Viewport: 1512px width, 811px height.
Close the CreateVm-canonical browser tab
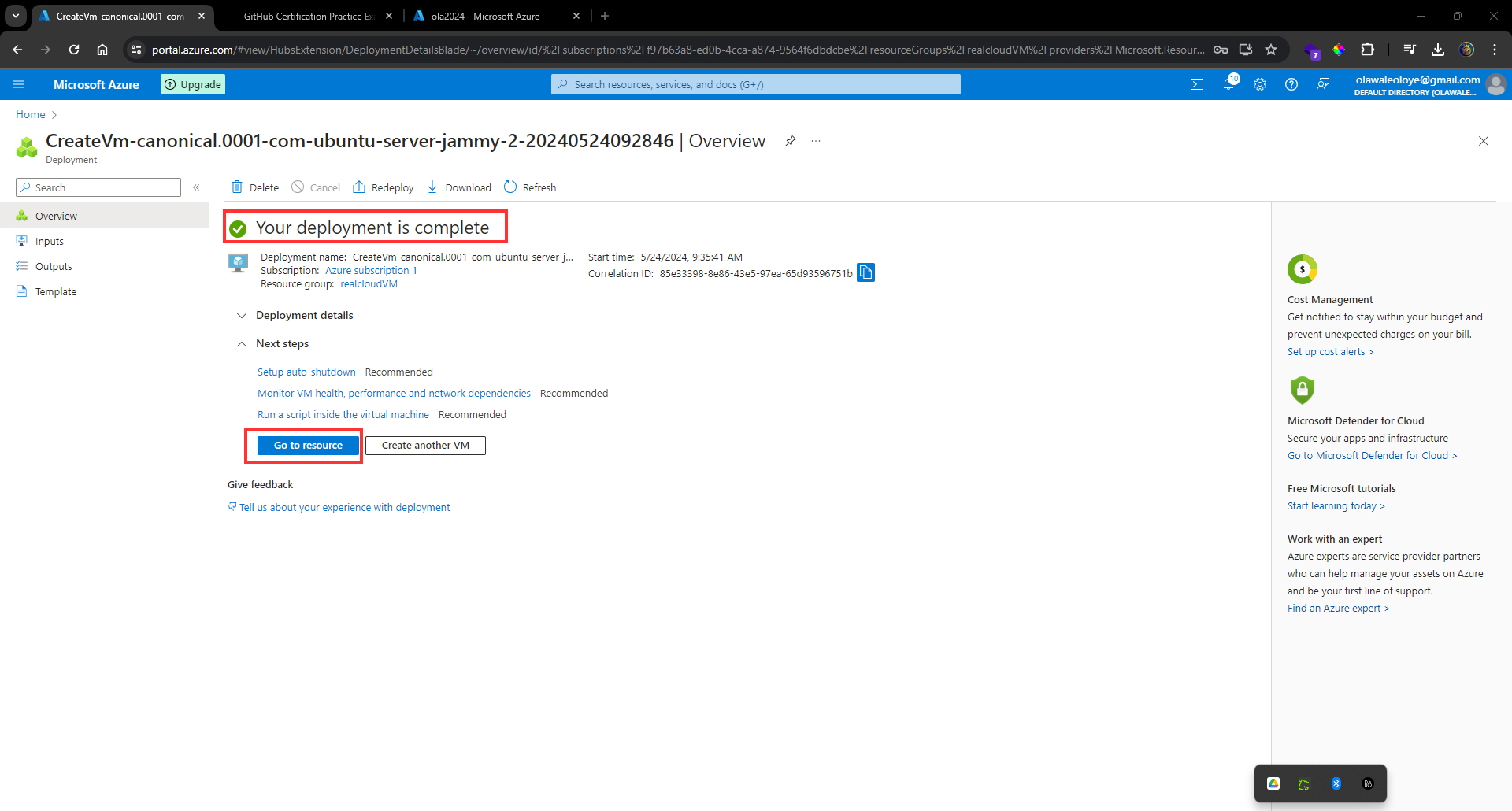click(202, 16)
